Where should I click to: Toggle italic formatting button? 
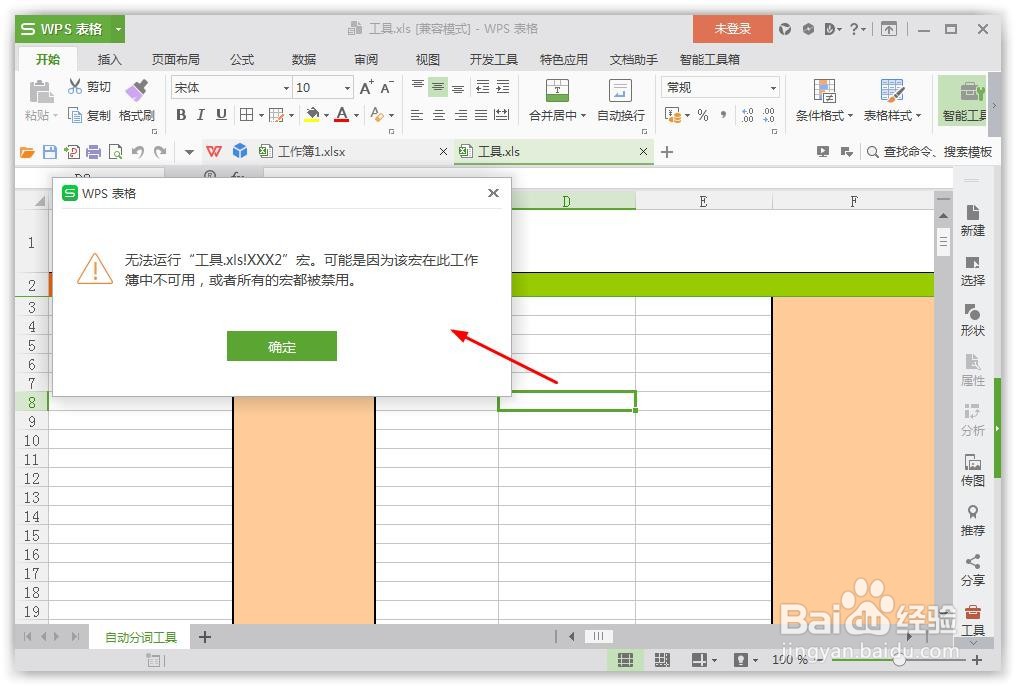point(201,115)
